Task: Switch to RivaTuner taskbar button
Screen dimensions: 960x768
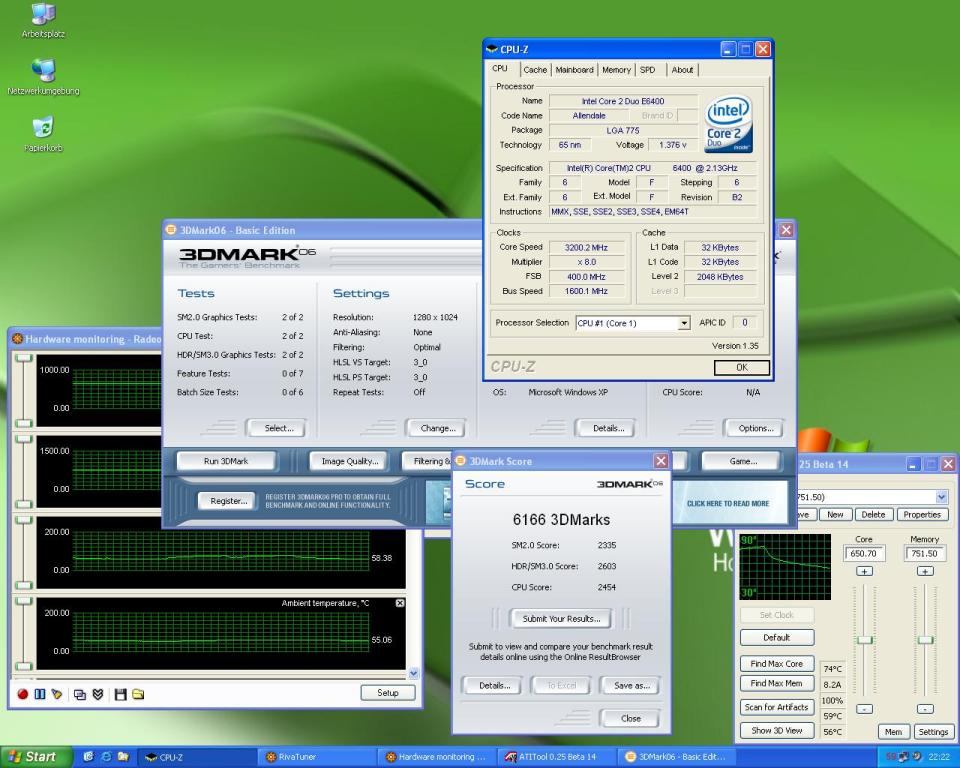Action: click(317, 757)
